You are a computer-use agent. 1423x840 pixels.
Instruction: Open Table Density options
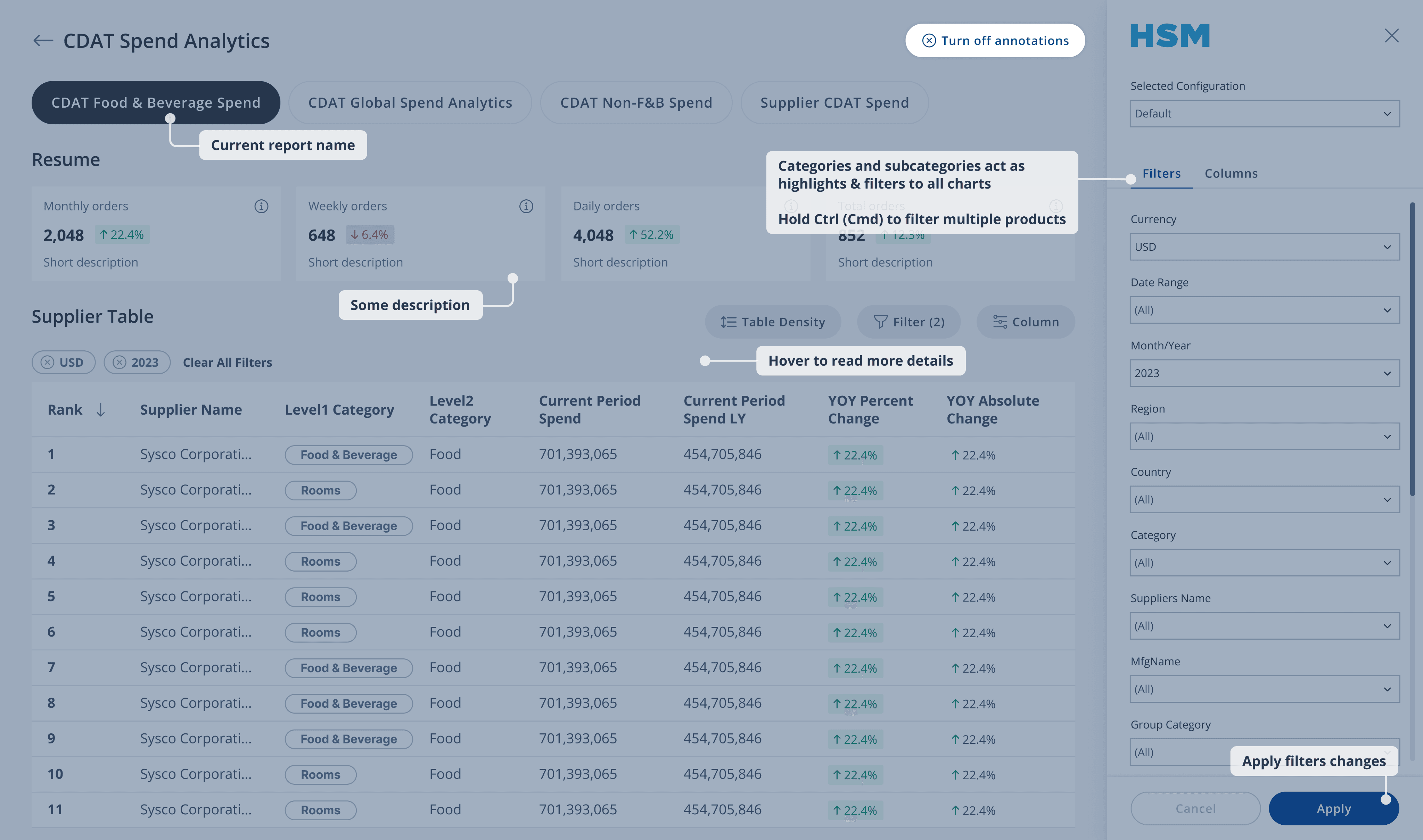pyautogui.click(x=773, y=322)
